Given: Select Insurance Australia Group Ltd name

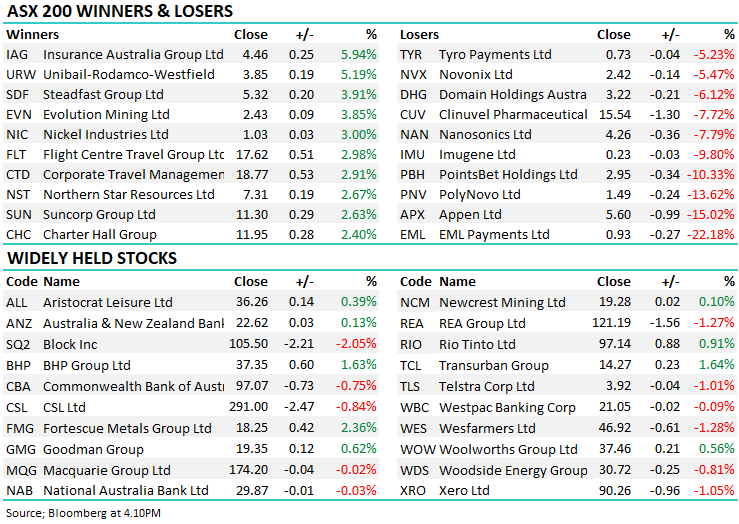Looking at the screenshot, I should click(x=133, y=54).
